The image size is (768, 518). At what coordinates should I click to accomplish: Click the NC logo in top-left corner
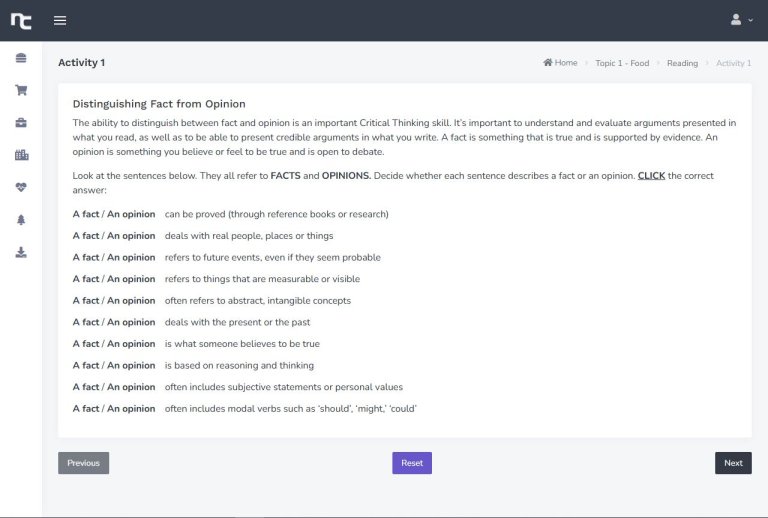[x=21, y=20]
